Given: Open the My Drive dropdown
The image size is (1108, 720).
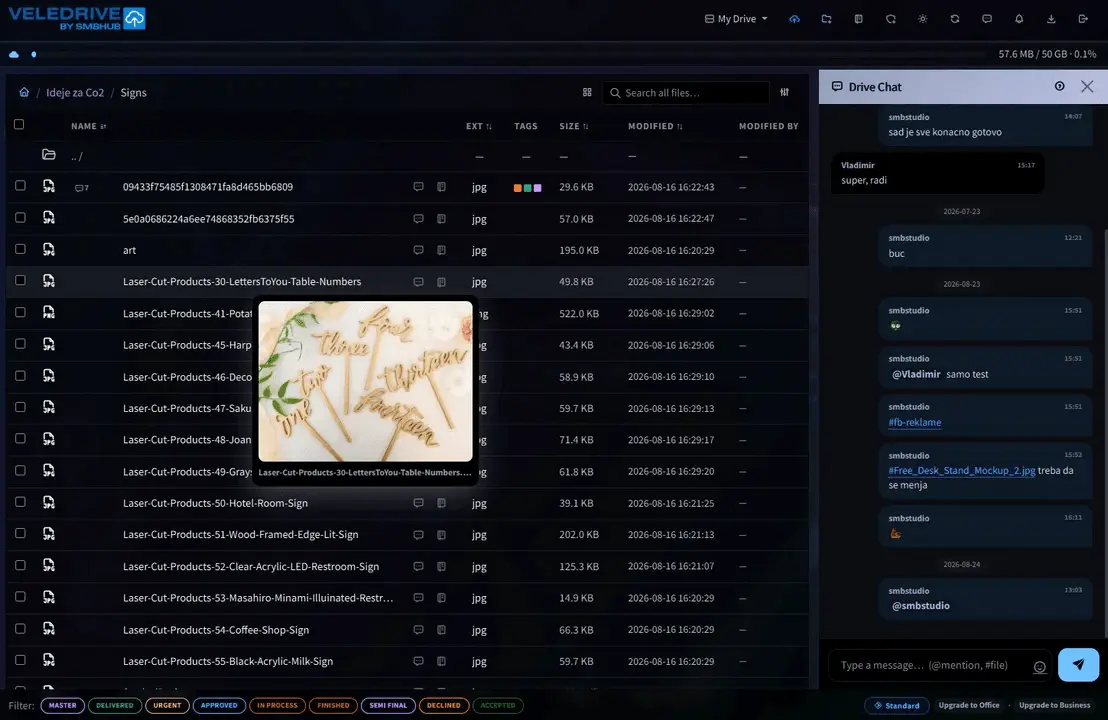Looking at the screenshot, I should tap(736, 19).
